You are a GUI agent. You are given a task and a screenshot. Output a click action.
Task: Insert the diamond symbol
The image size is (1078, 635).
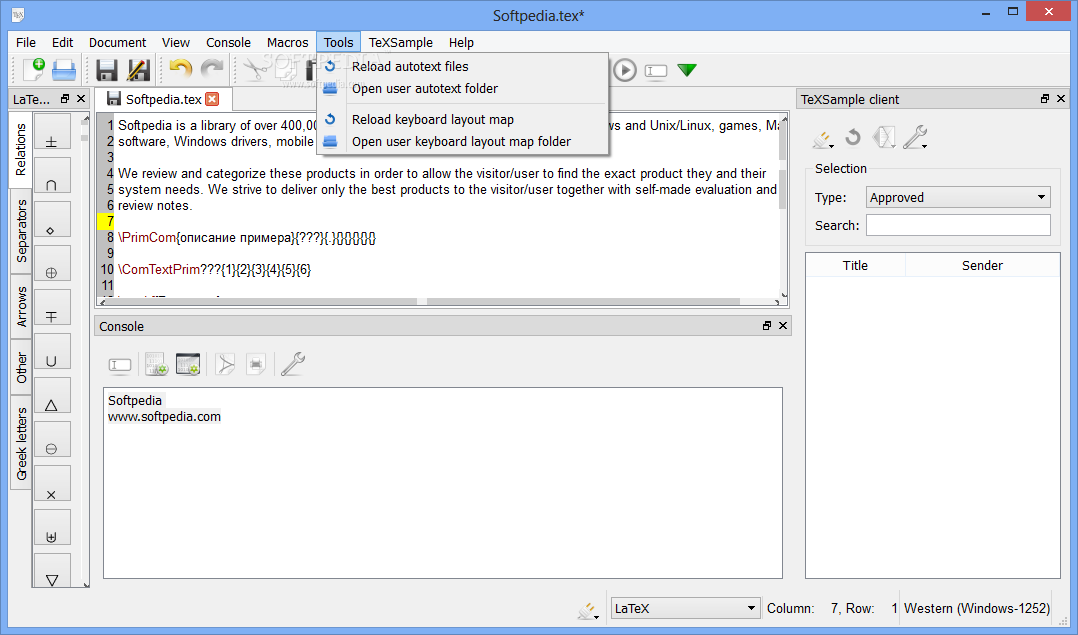click(x=52, y=220)
